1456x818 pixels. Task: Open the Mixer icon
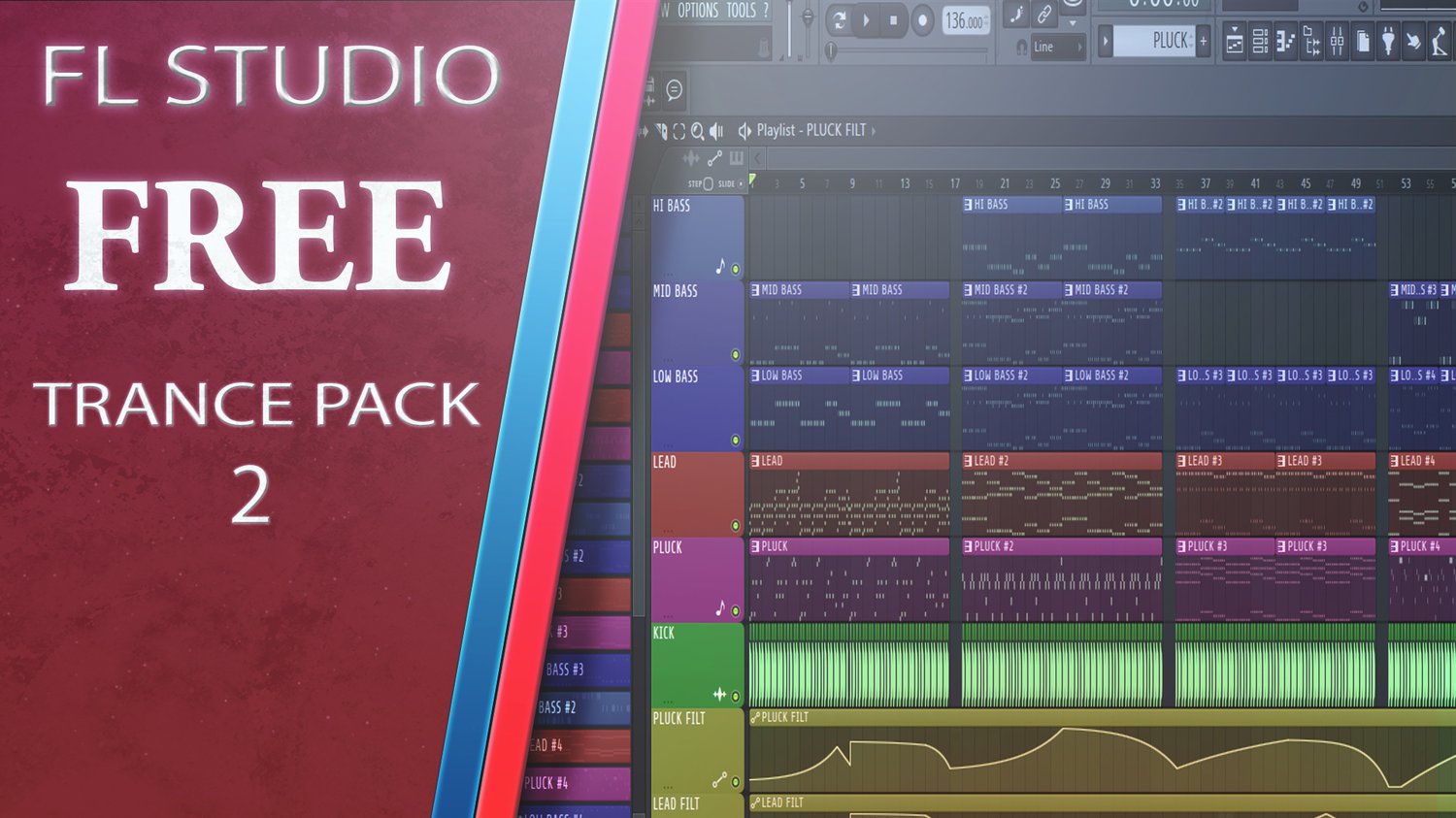(x=1337, y=42)
